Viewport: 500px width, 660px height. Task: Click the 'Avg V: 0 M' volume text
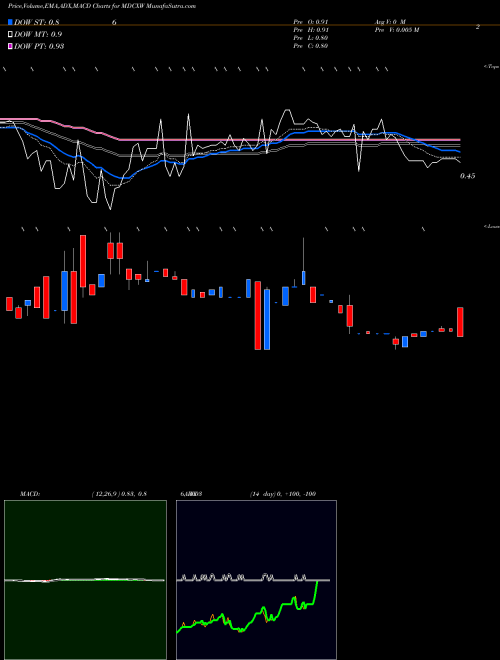(390, 22)
